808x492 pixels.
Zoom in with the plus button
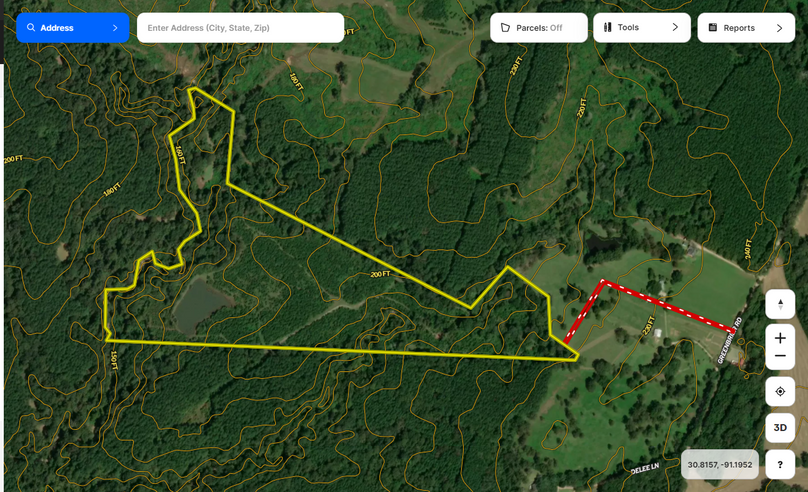tap(780, 338)
